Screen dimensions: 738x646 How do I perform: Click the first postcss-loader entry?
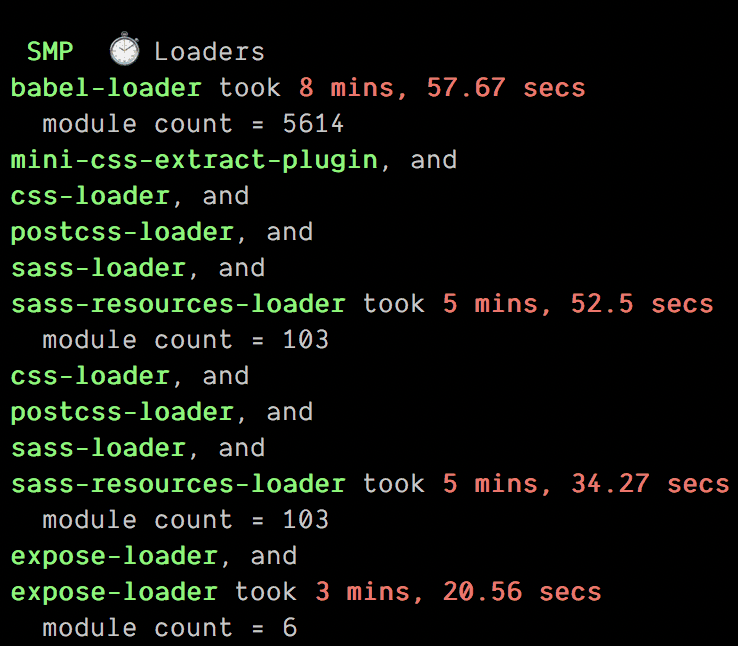coord(122,232)
